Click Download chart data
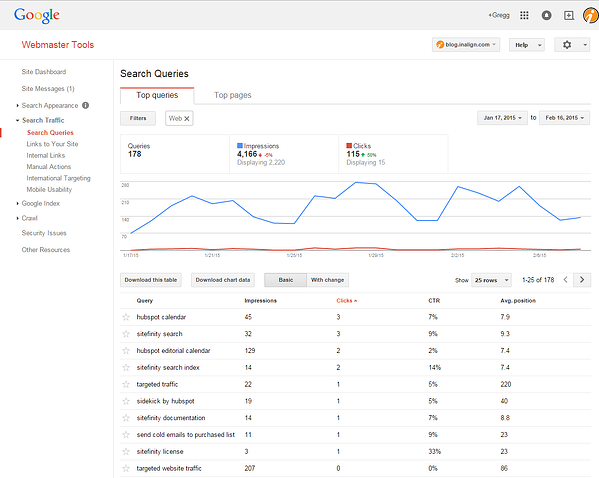This screenshot has width=599, height=478. pyautogui.click(x=223, y=280)
